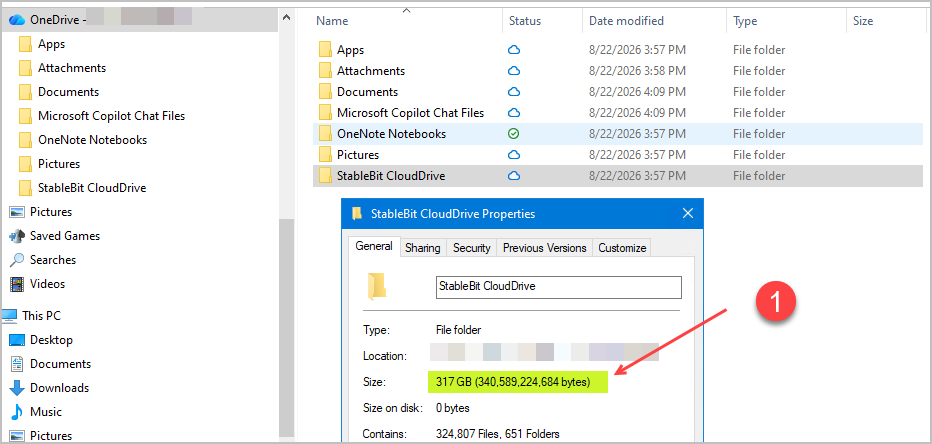The width and height of the screenshot is (932, 444).
Task: Click the Desktop icon under This PC
Action: click(17, 340)
